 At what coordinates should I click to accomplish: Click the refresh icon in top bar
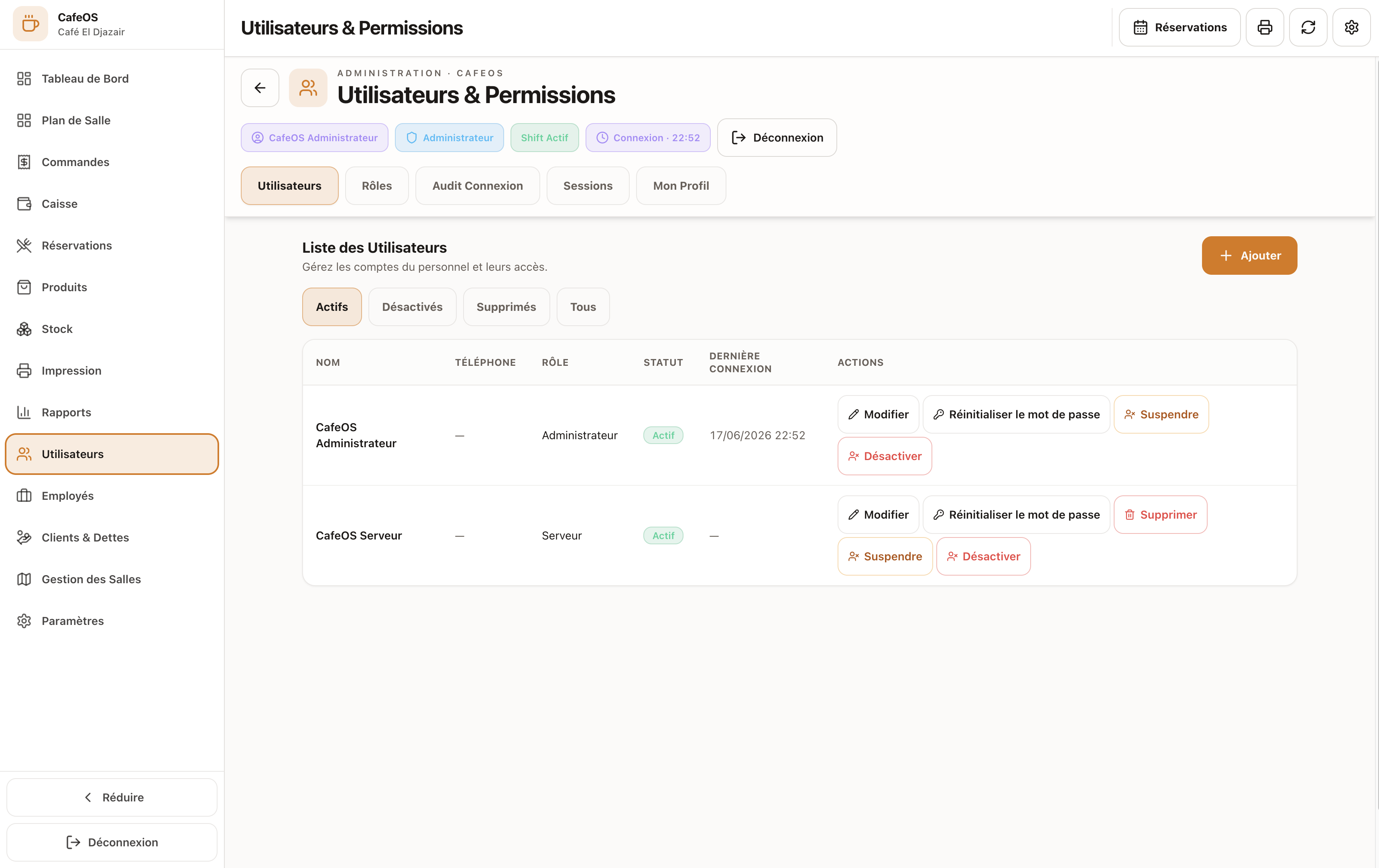point(1308,27)
